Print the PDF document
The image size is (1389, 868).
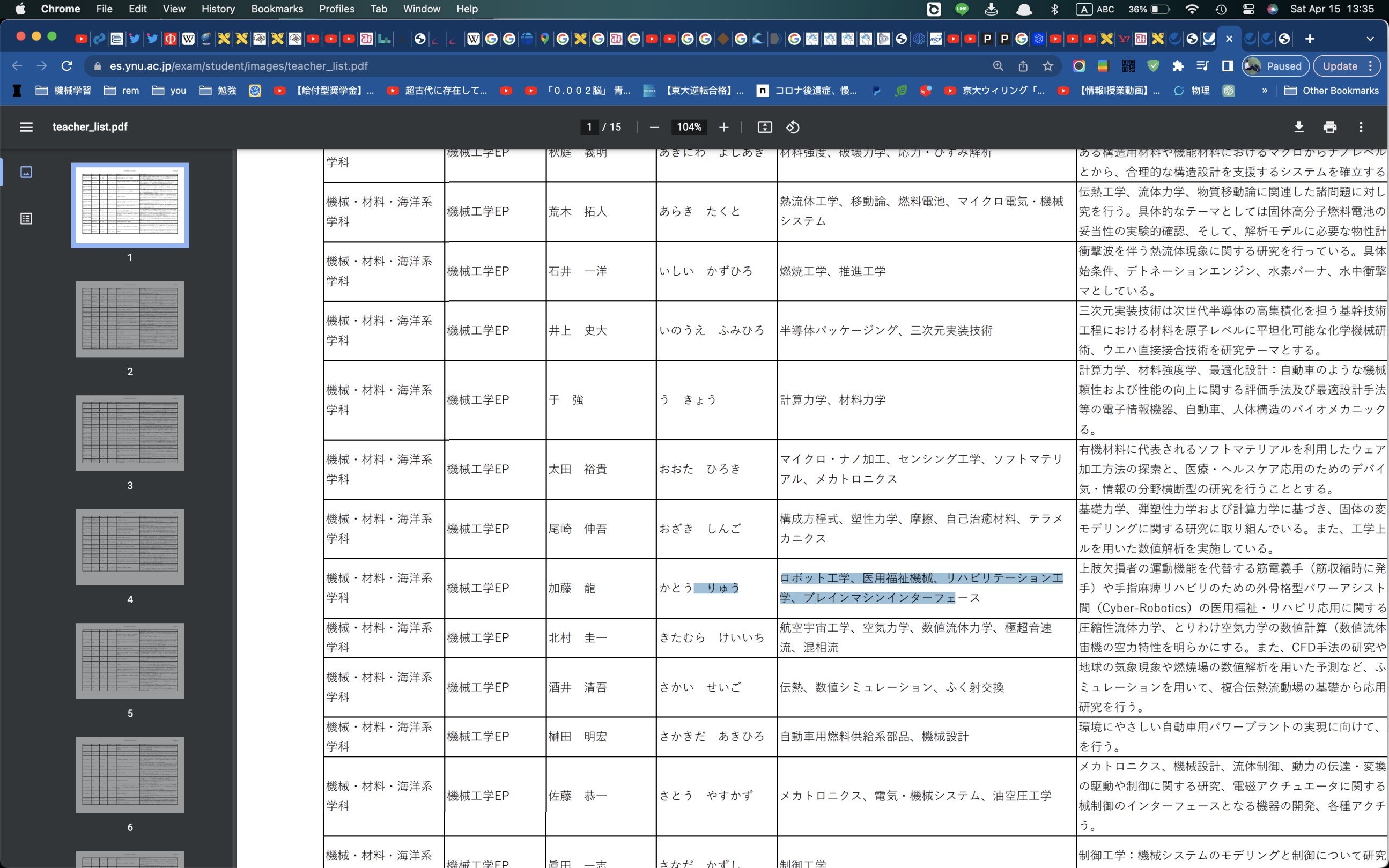tap(1330, 127)
